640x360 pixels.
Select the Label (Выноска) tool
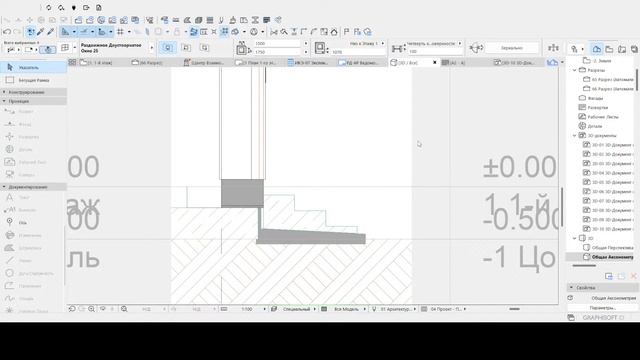(x=33, y=210)
